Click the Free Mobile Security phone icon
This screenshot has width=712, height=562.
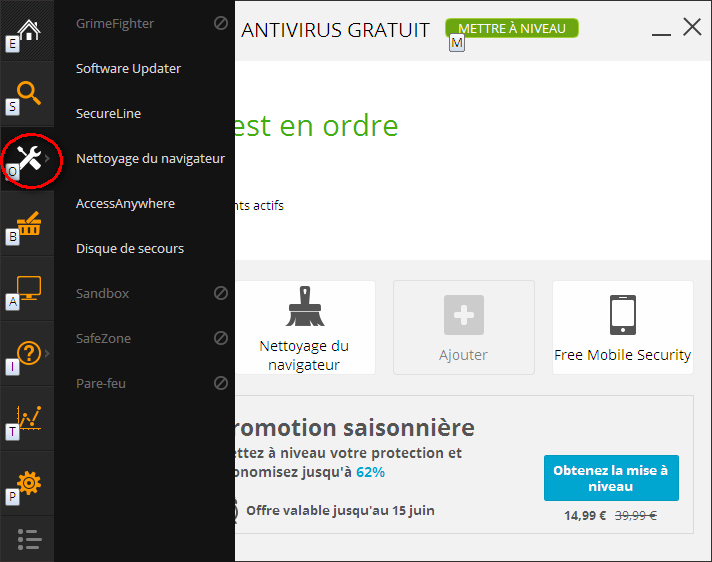[x=623, y=315]
